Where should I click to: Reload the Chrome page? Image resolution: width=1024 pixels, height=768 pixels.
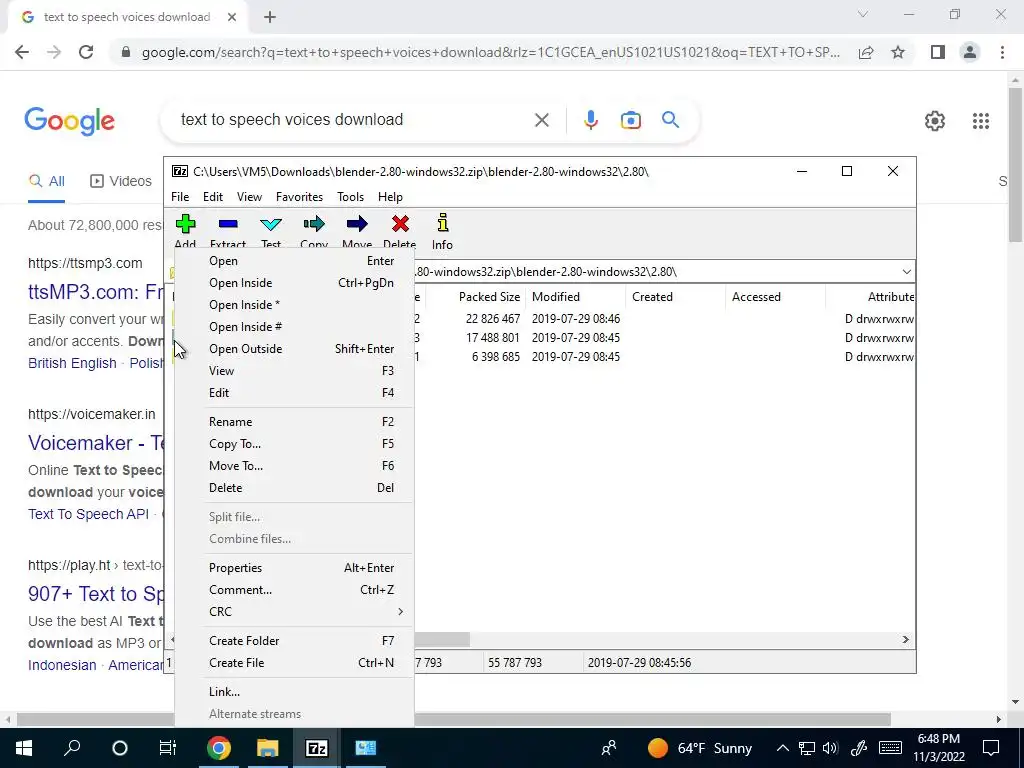pos(86,52)
